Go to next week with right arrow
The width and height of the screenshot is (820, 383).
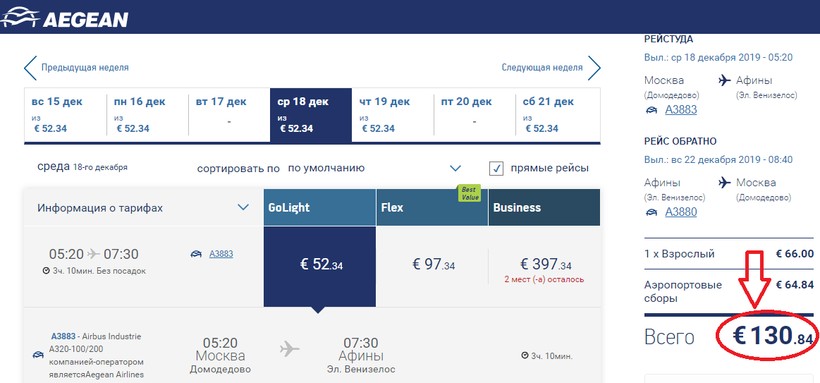point(594,68)
